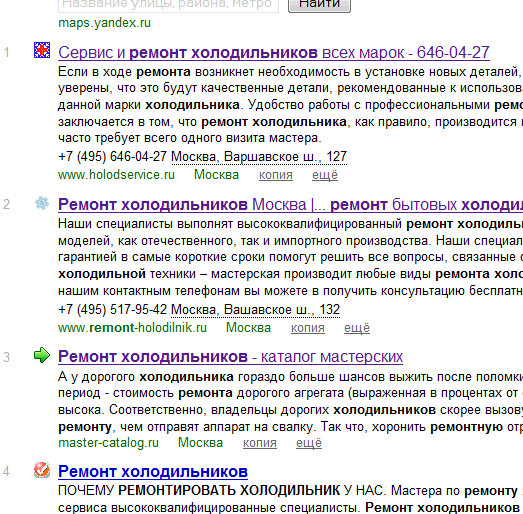Click the Найти button
This screenshot has height=514, width=523.
pos(320,5)
